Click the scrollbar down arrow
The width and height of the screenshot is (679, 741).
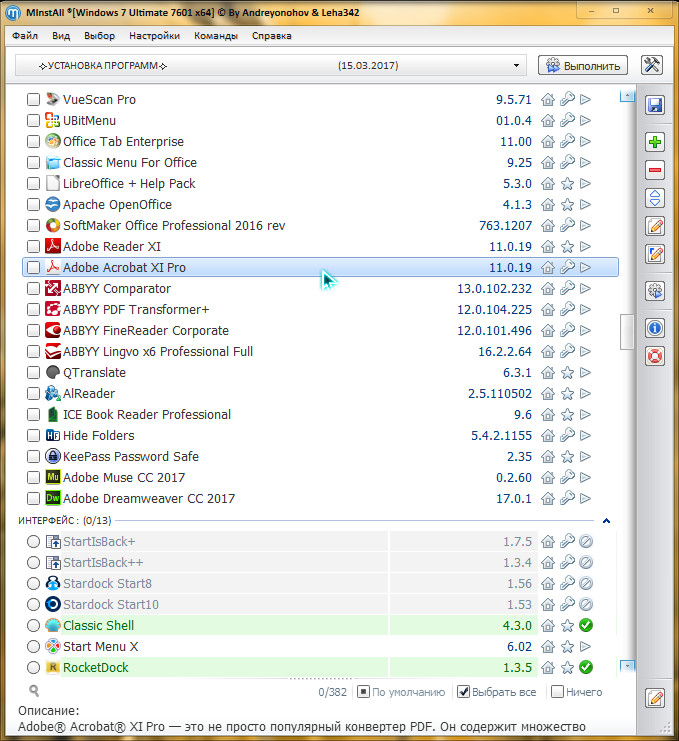[627, 666]
